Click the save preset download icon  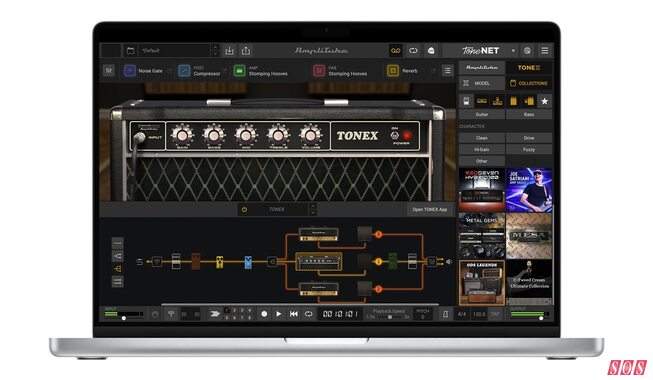pos(229,50)
